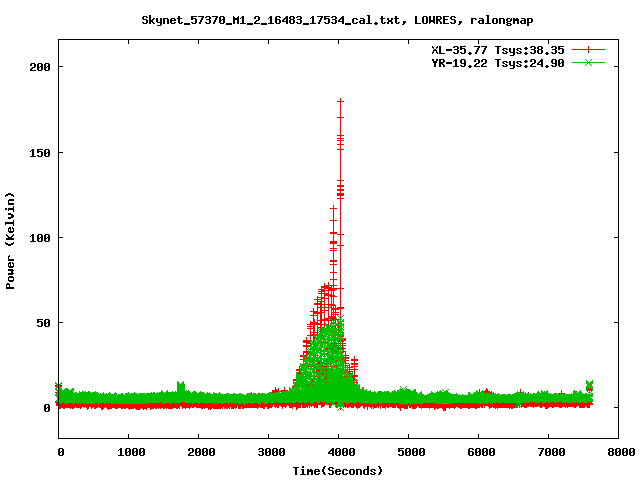Click the Time(Seconds) axis label
Screen dimensions: 640x480
click(x=338, y=471)
